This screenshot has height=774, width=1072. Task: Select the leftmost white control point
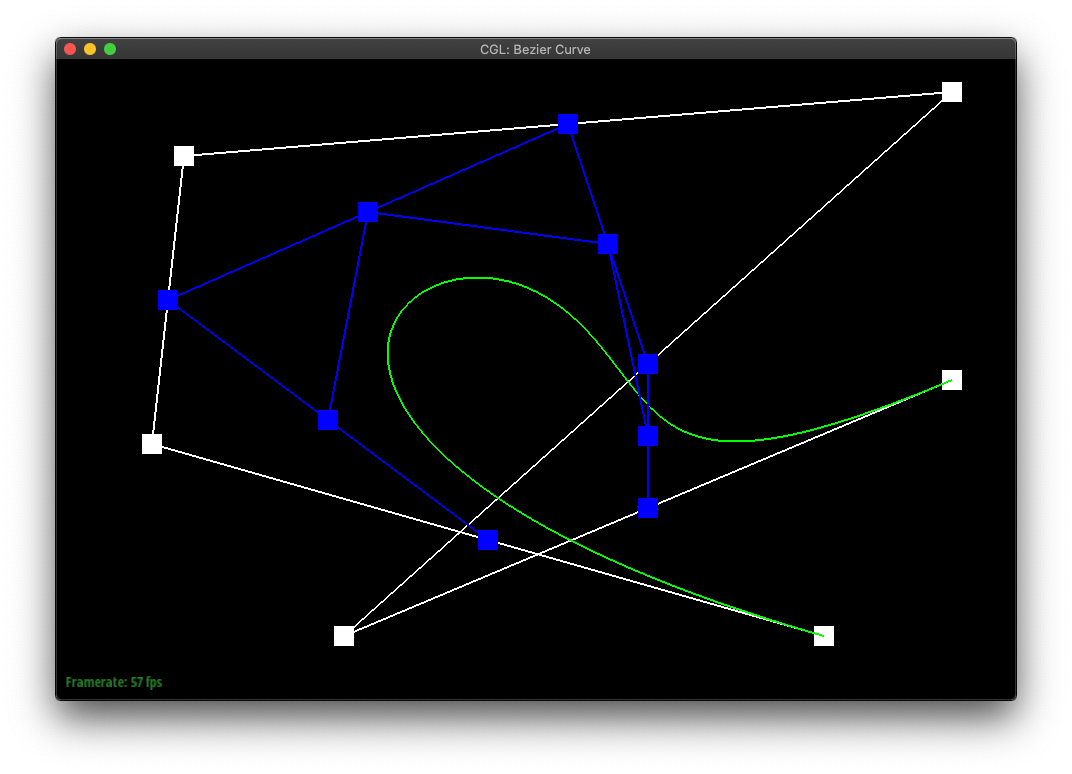pyautogui.click(x=152, y=444)
